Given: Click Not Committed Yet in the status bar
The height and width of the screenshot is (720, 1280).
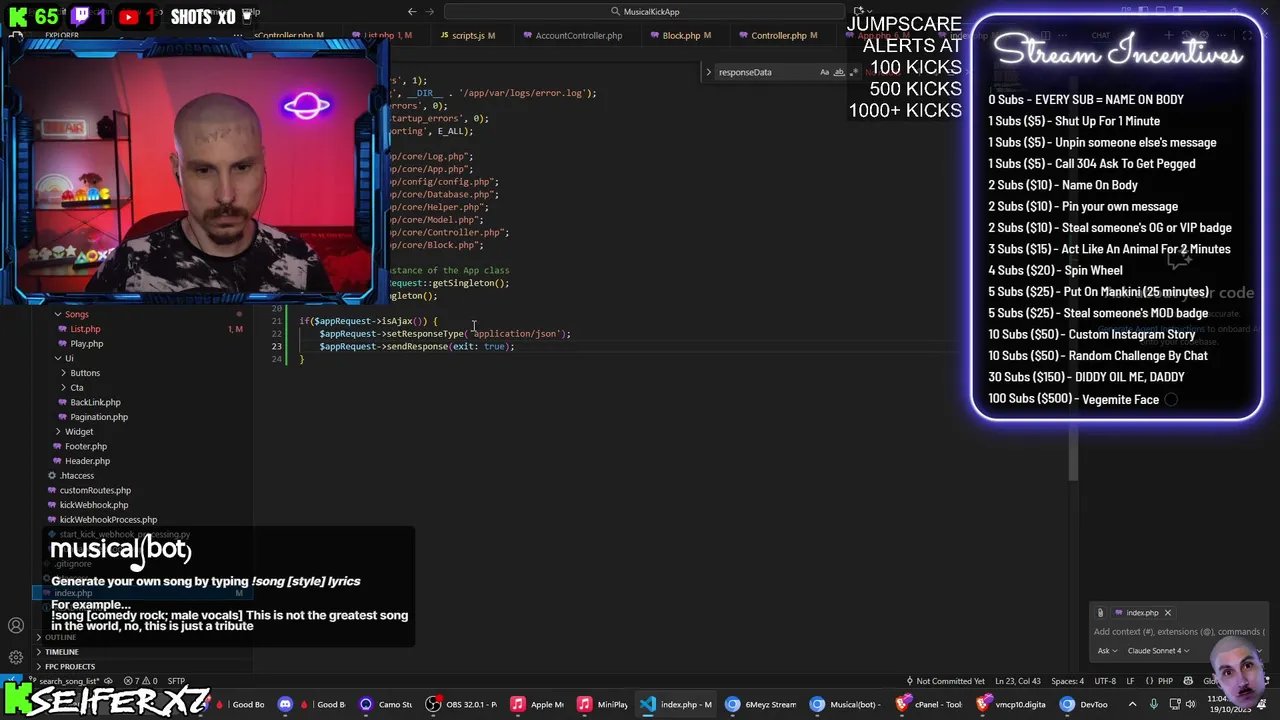Looking at the screenshot, I should 945,681.
